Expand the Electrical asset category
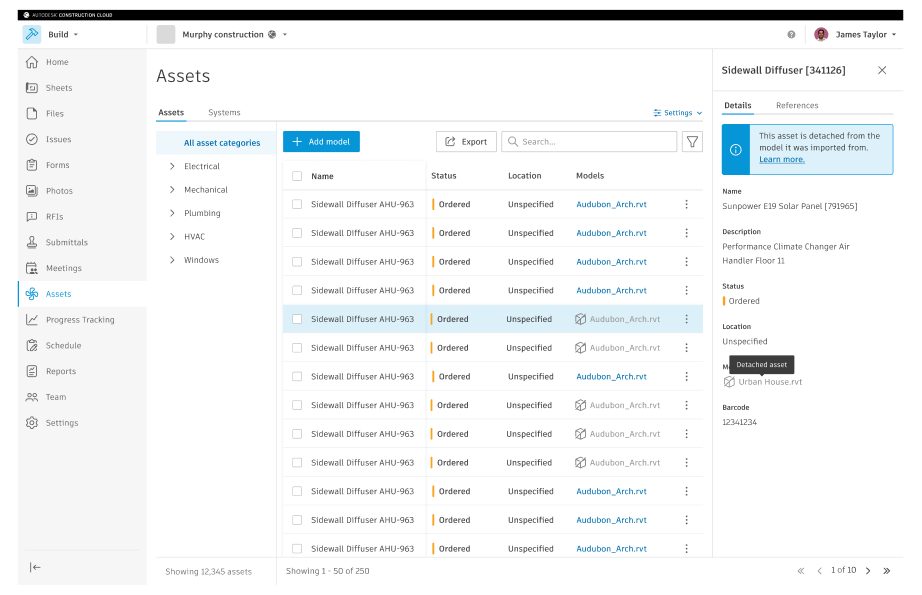 point(172,166)
